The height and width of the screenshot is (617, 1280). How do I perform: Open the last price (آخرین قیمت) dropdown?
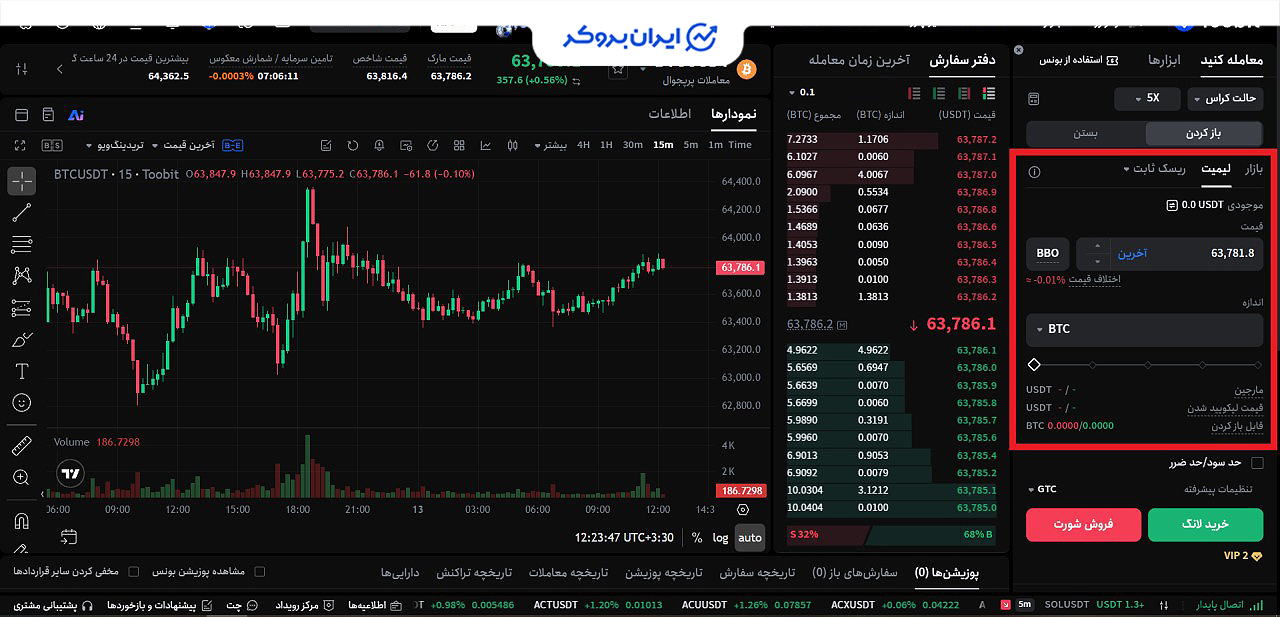pos(183,145)
